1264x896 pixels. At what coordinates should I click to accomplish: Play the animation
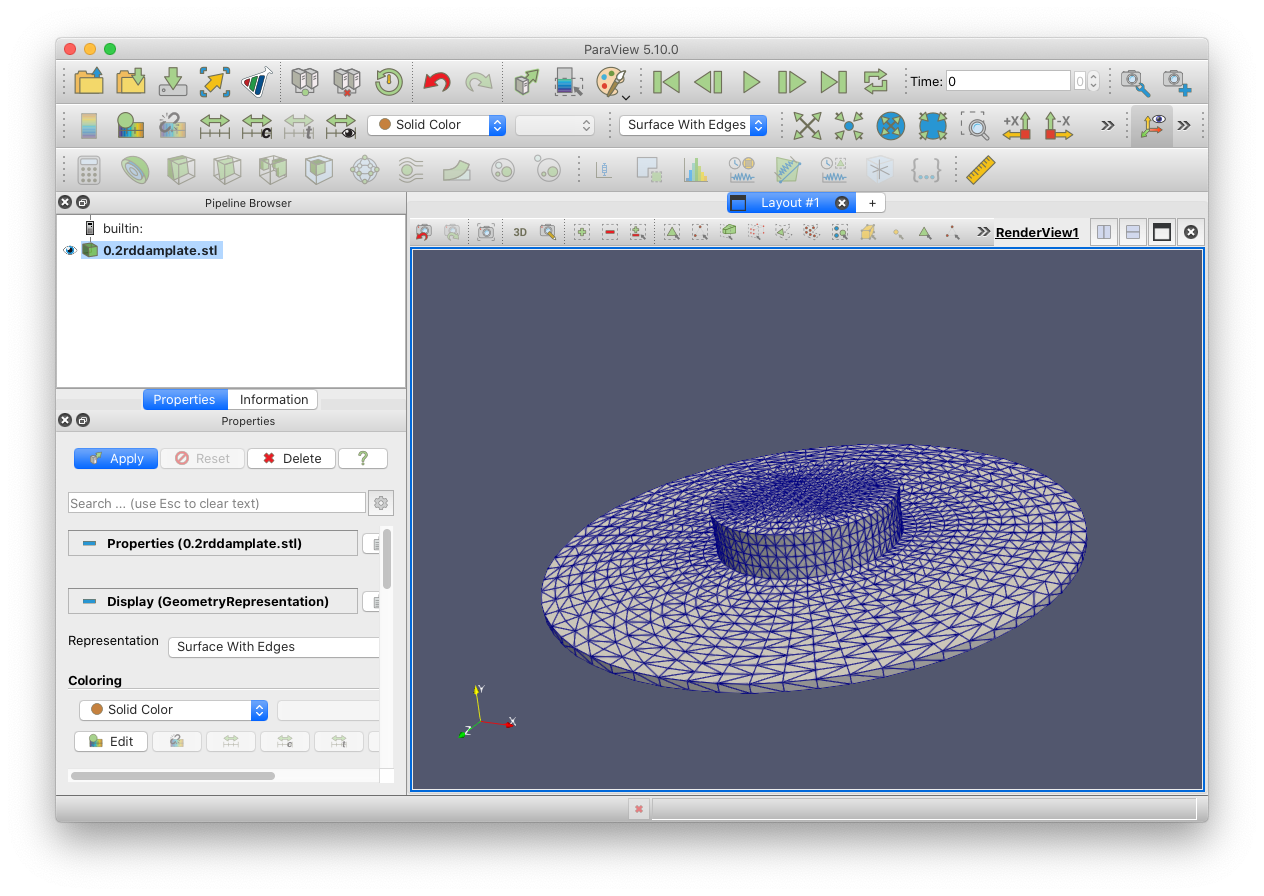[x=751, y=81]
